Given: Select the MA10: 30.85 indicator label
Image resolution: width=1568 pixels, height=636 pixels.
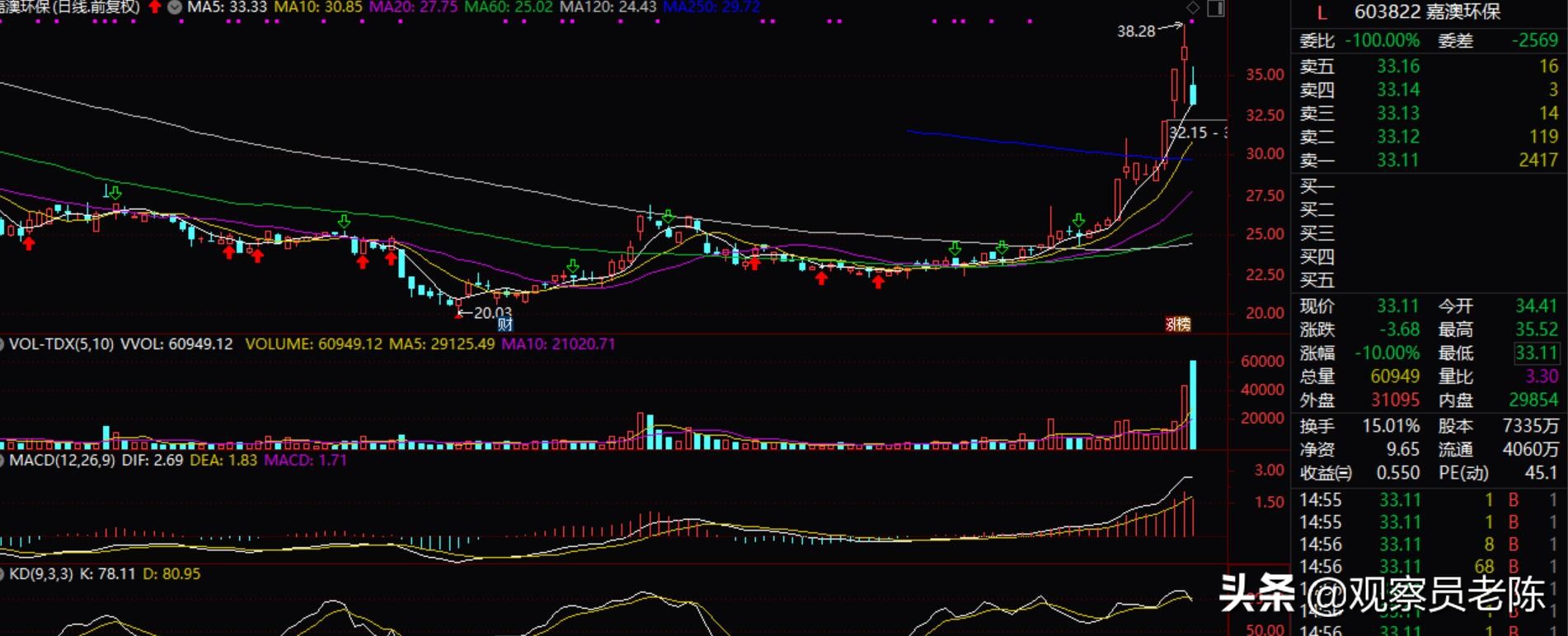Looking at the screenshot, I should click(317, 7).
